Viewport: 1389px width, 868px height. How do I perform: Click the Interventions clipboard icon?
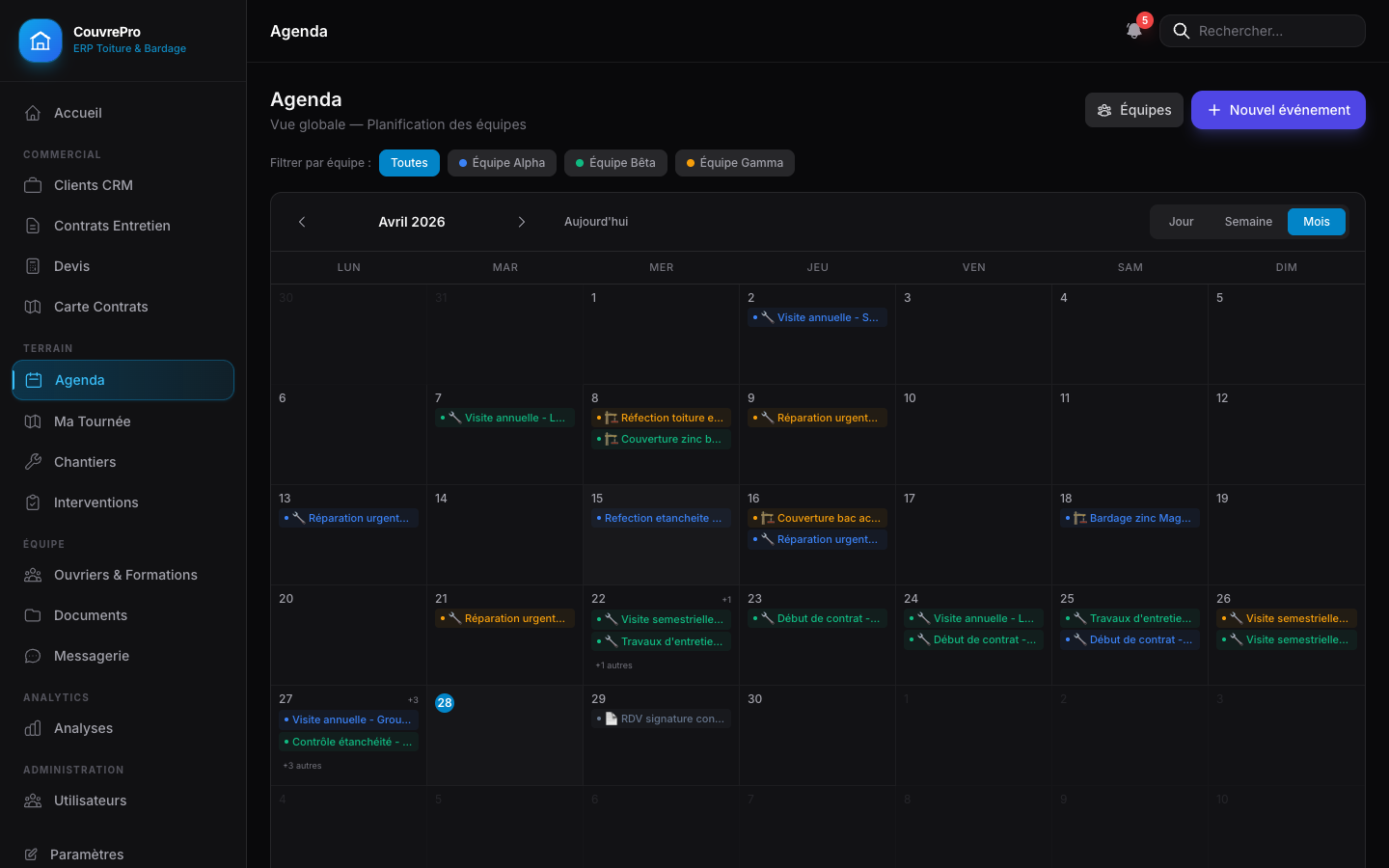tap(33, 502)
